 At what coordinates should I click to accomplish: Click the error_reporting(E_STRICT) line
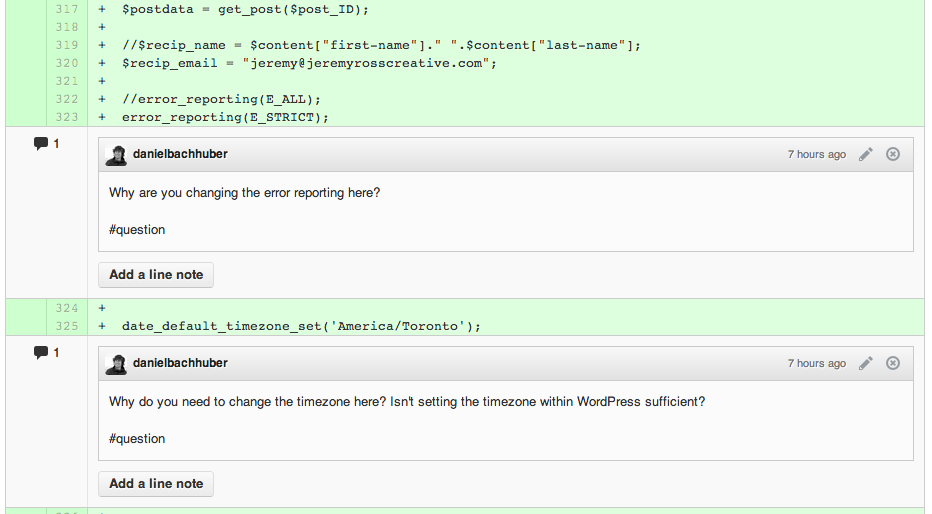225,117
